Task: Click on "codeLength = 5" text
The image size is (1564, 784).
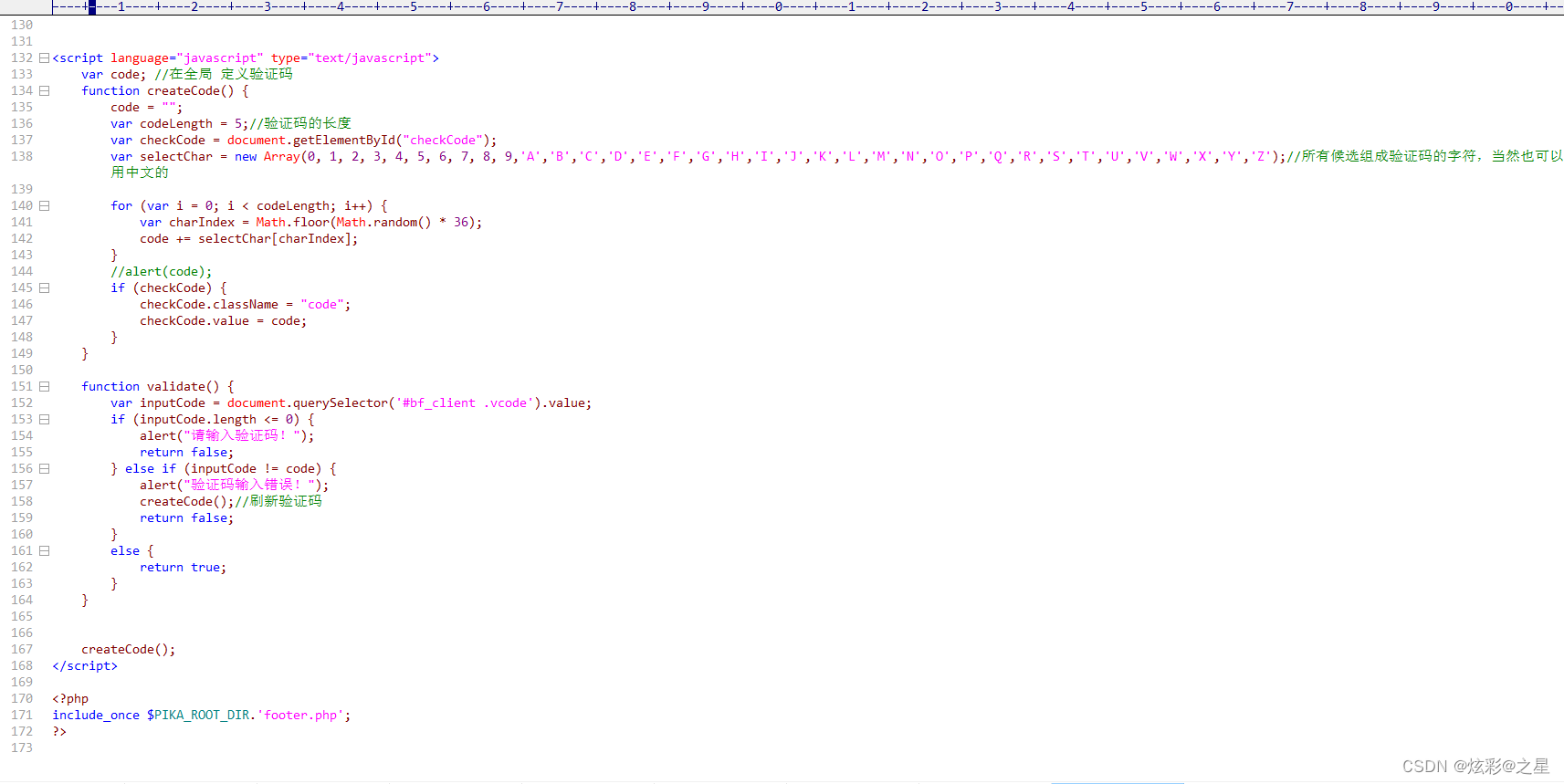Action: (190, 124)
